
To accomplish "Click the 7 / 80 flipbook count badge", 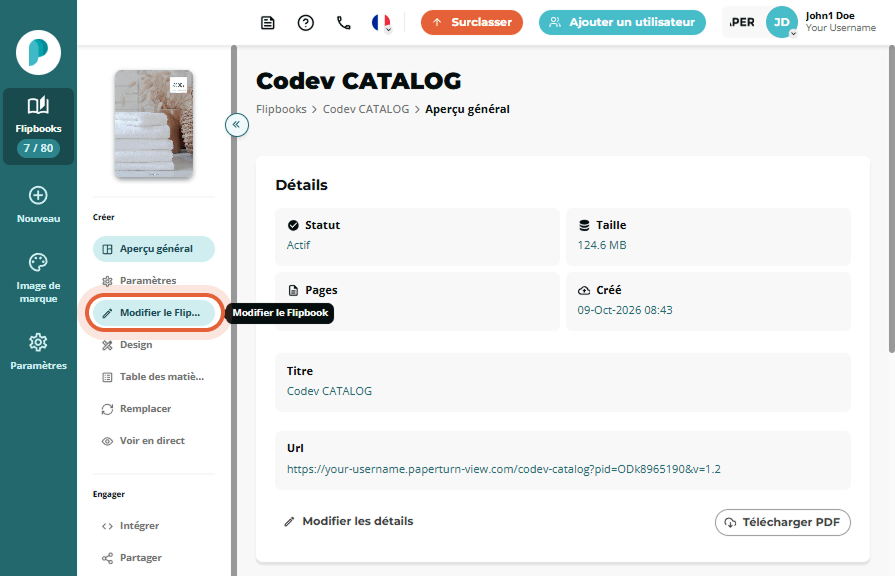I will click(x=38, y=148).
